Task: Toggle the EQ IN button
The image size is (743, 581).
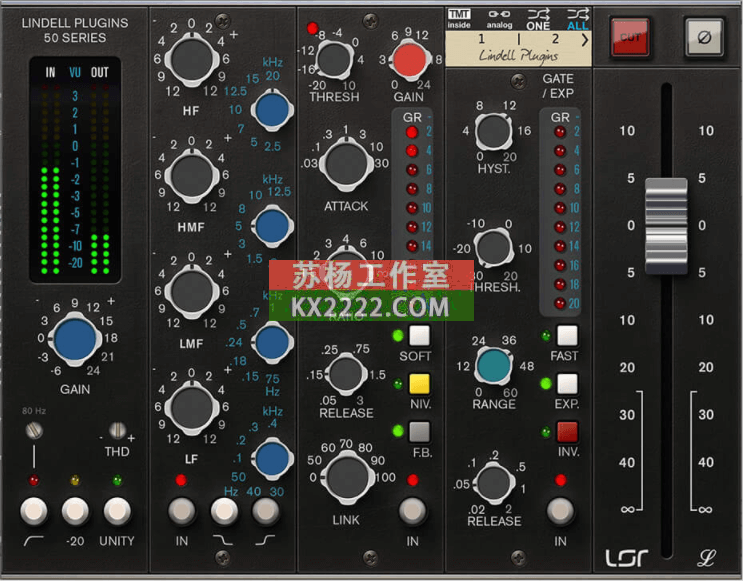Action: (181, 511)
